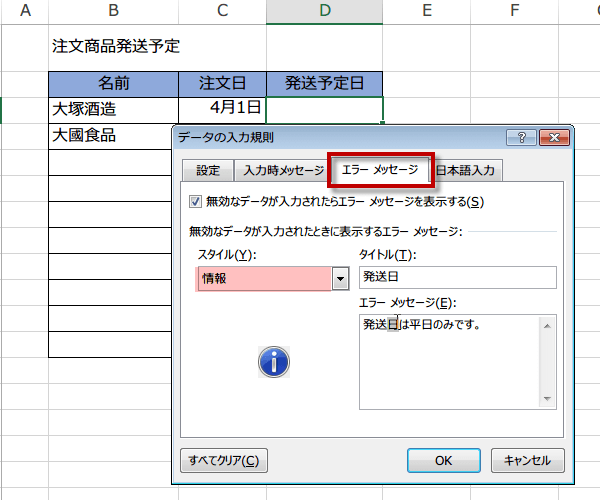Open the dialog help question mark button
The image size is (600, 500).
(x=521, y=137)
